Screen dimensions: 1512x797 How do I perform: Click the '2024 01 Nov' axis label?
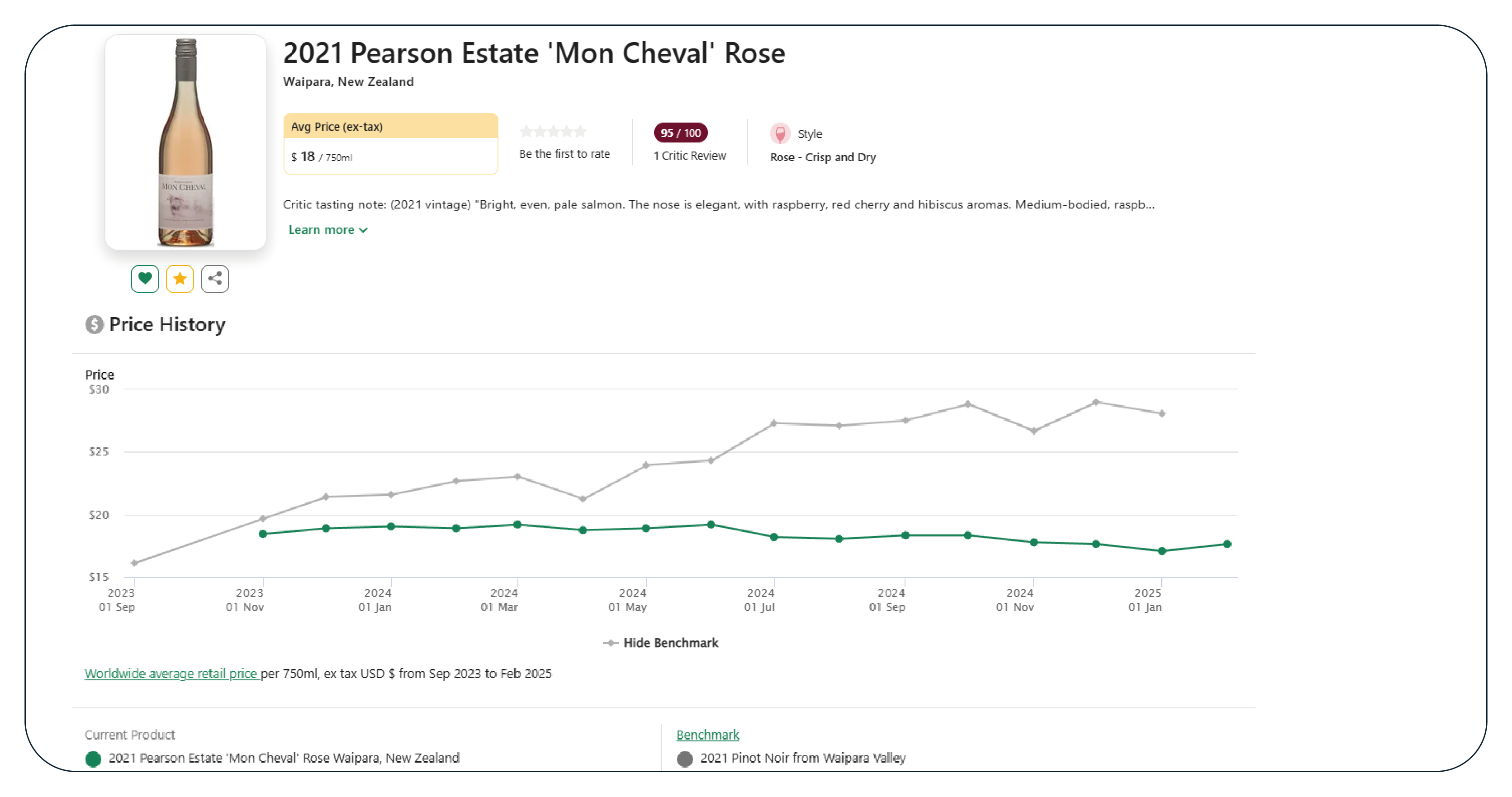1015,600
